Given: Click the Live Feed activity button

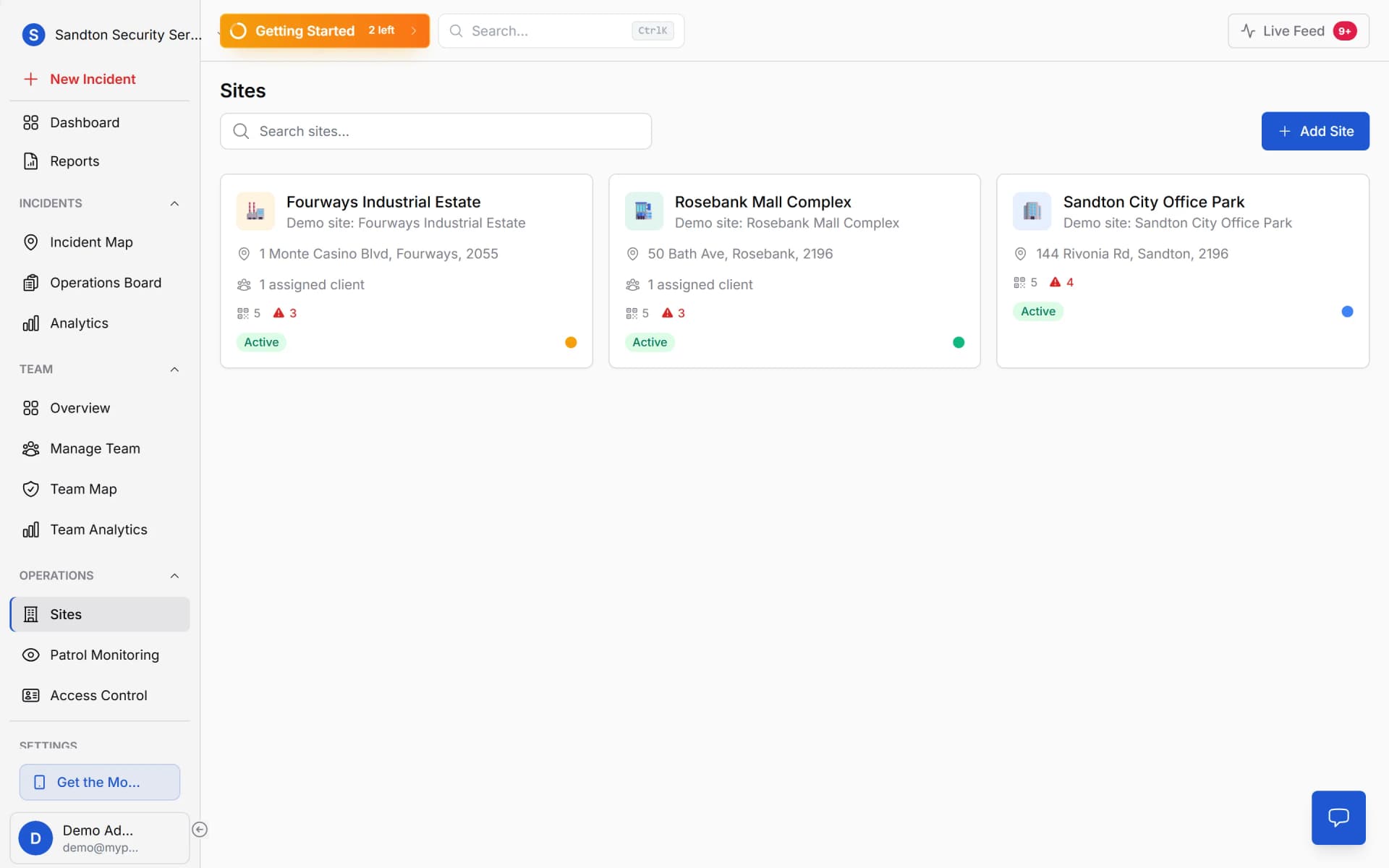Looking at the screenshot, I should pyautogui.click(x=1296, y=30).
